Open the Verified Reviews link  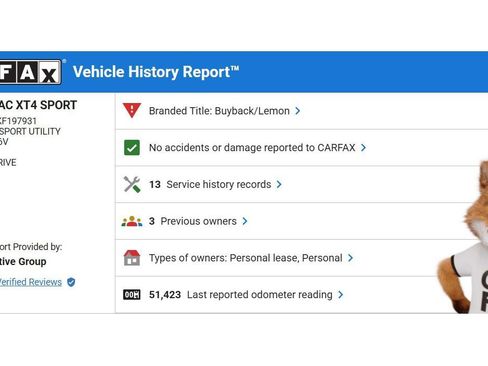pos(31,282)
